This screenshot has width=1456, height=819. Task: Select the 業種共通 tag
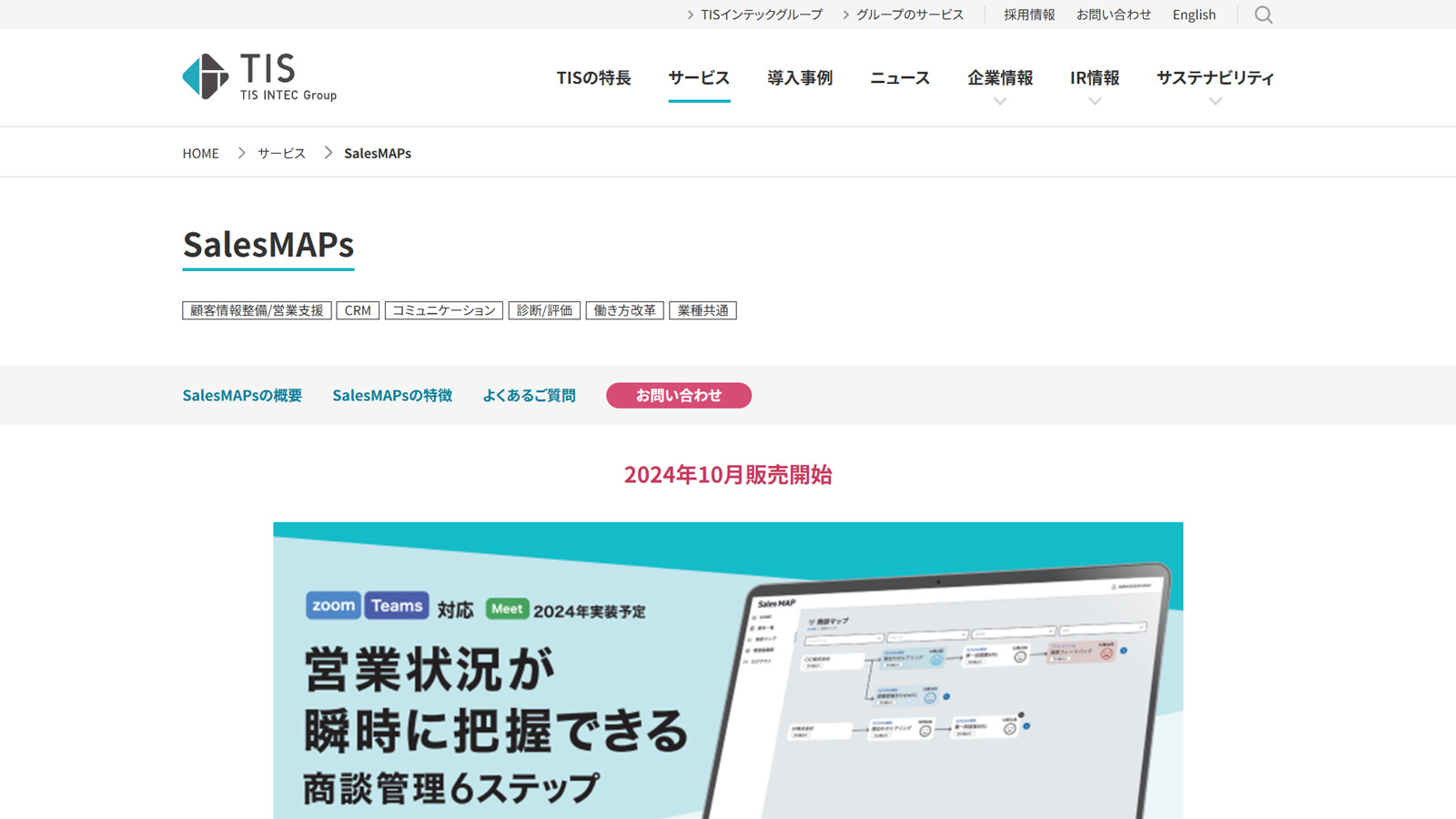coord(703,310)
